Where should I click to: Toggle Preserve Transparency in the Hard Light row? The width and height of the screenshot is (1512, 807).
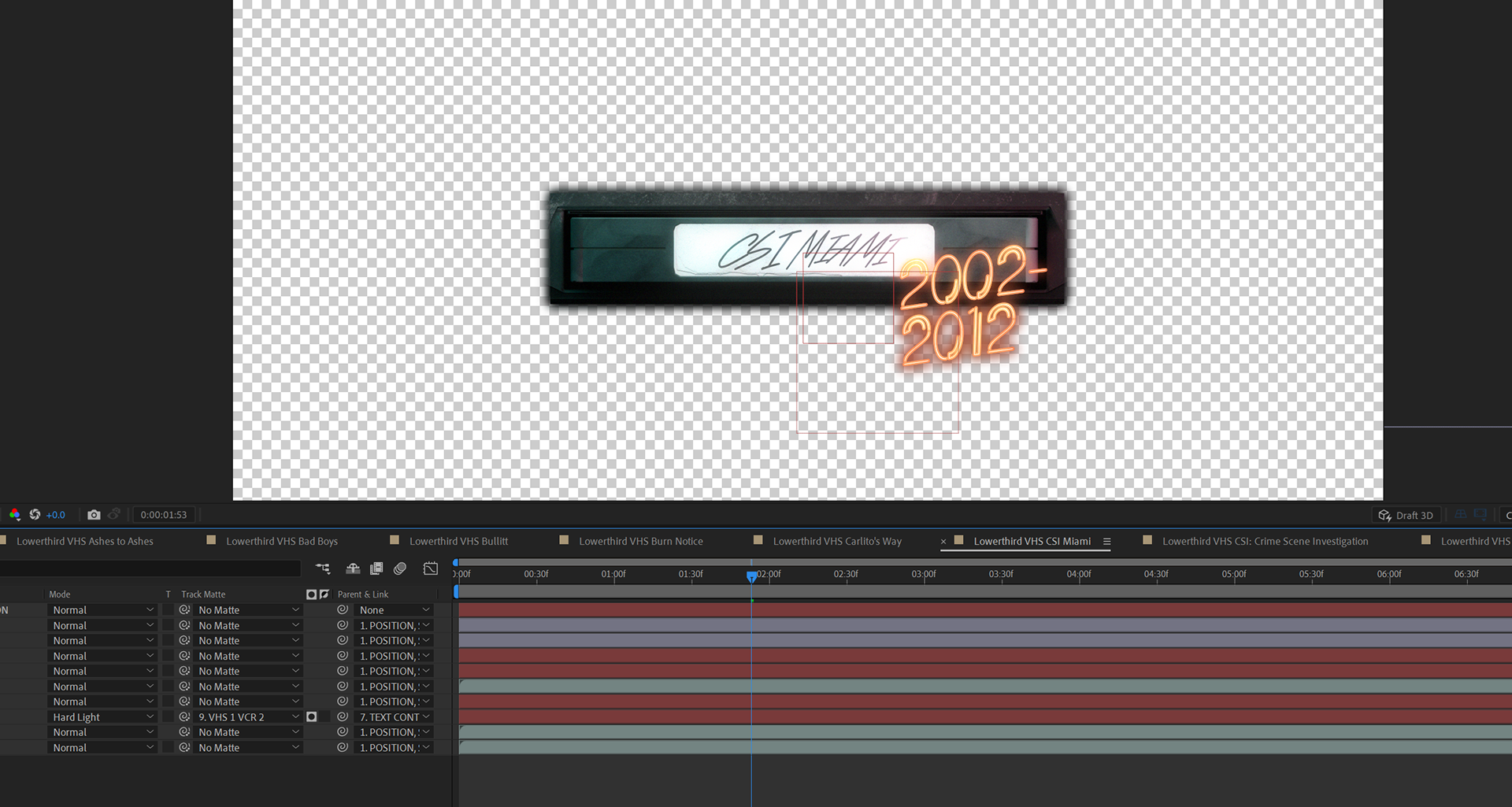click(168, 717)
